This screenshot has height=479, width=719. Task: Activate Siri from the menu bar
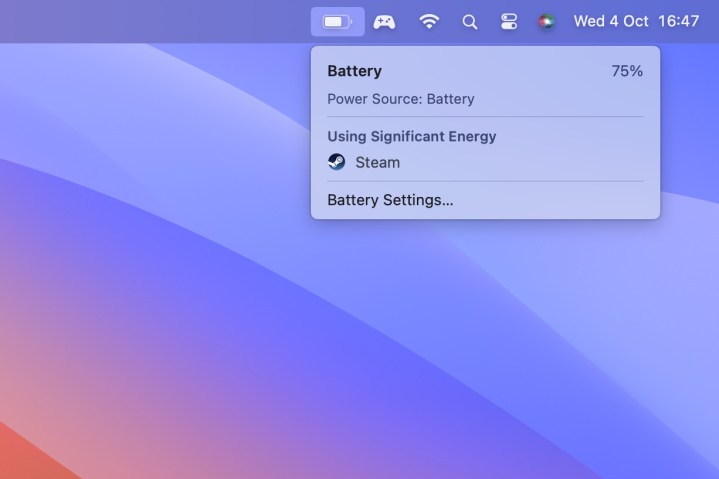click(546, 22)
